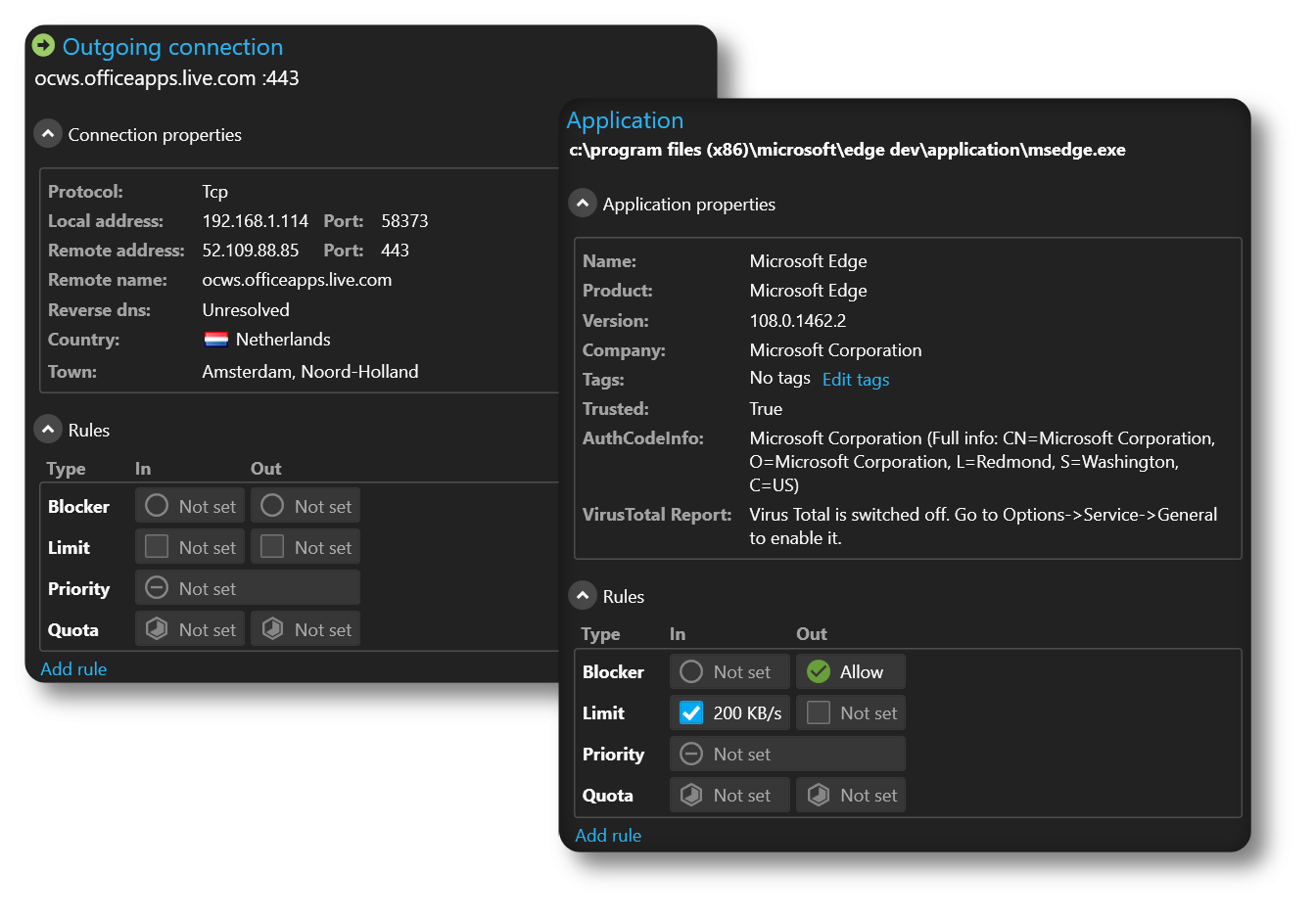The width and height of the screenshot is (1316, 917).
Task: Click green Allow checkmark for application Blocker Out
Action: pyautogui.click(x=819, y=671)
